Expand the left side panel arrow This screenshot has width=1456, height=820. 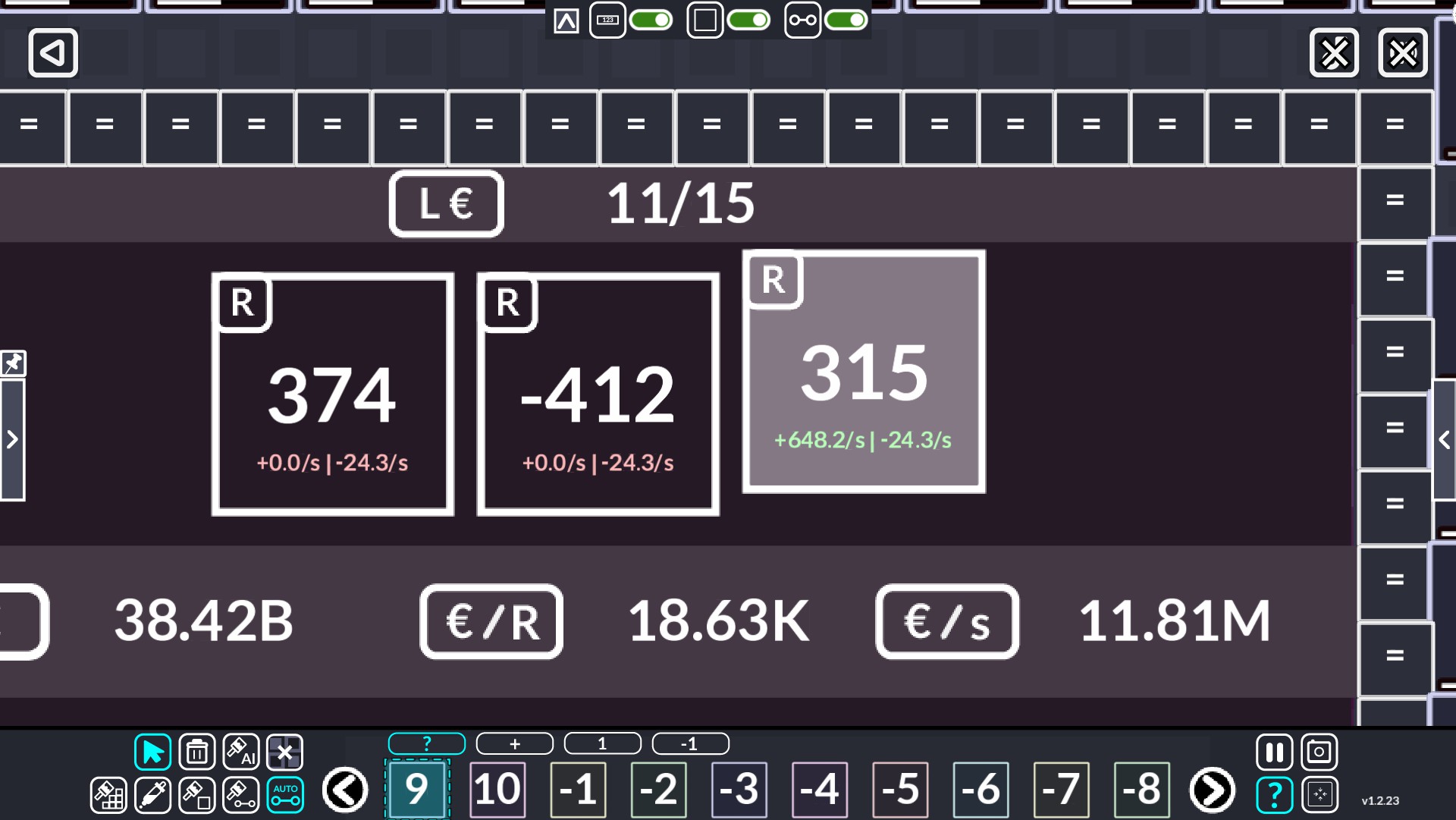coord(12,440)
